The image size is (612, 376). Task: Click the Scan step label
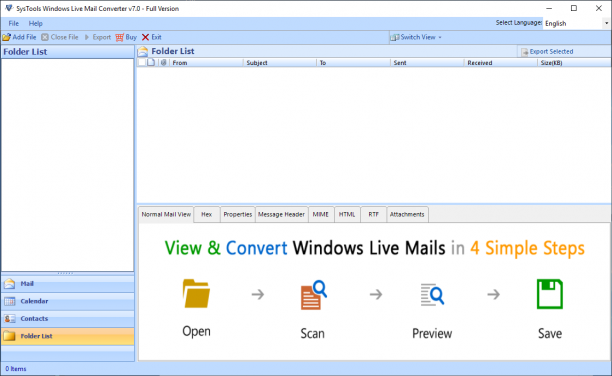click(312, 333)
